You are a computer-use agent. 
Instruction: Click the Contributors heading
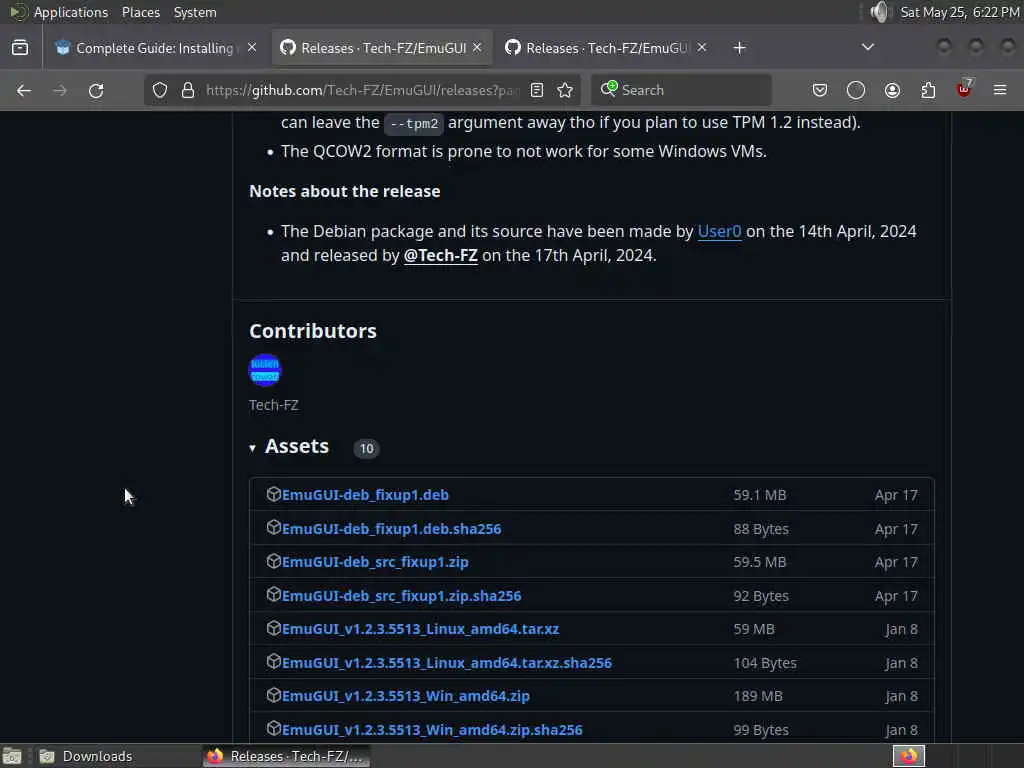313,331
